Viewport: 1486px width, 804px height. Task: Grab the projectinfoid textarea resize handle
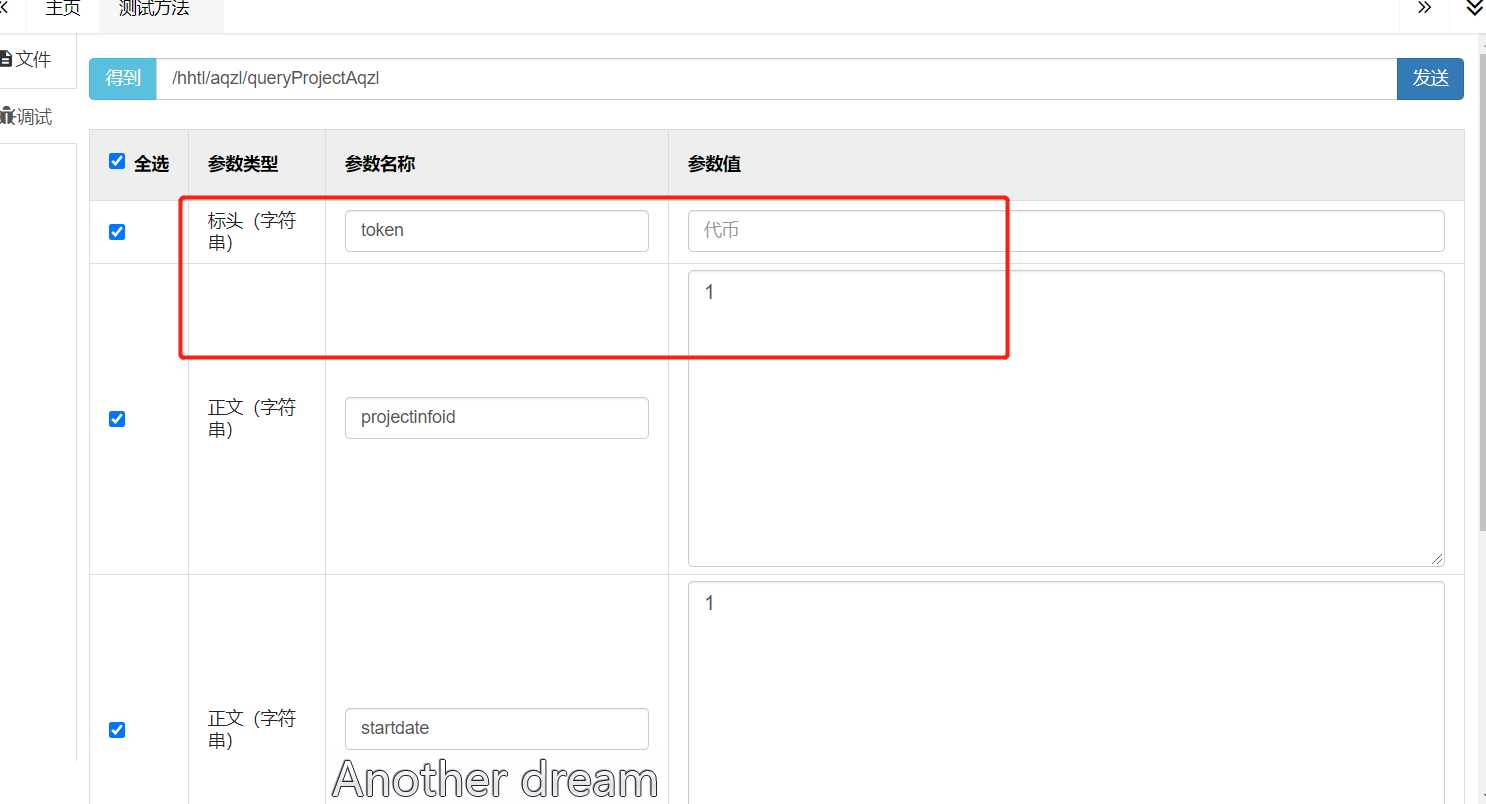click(x=1438, y=559)
